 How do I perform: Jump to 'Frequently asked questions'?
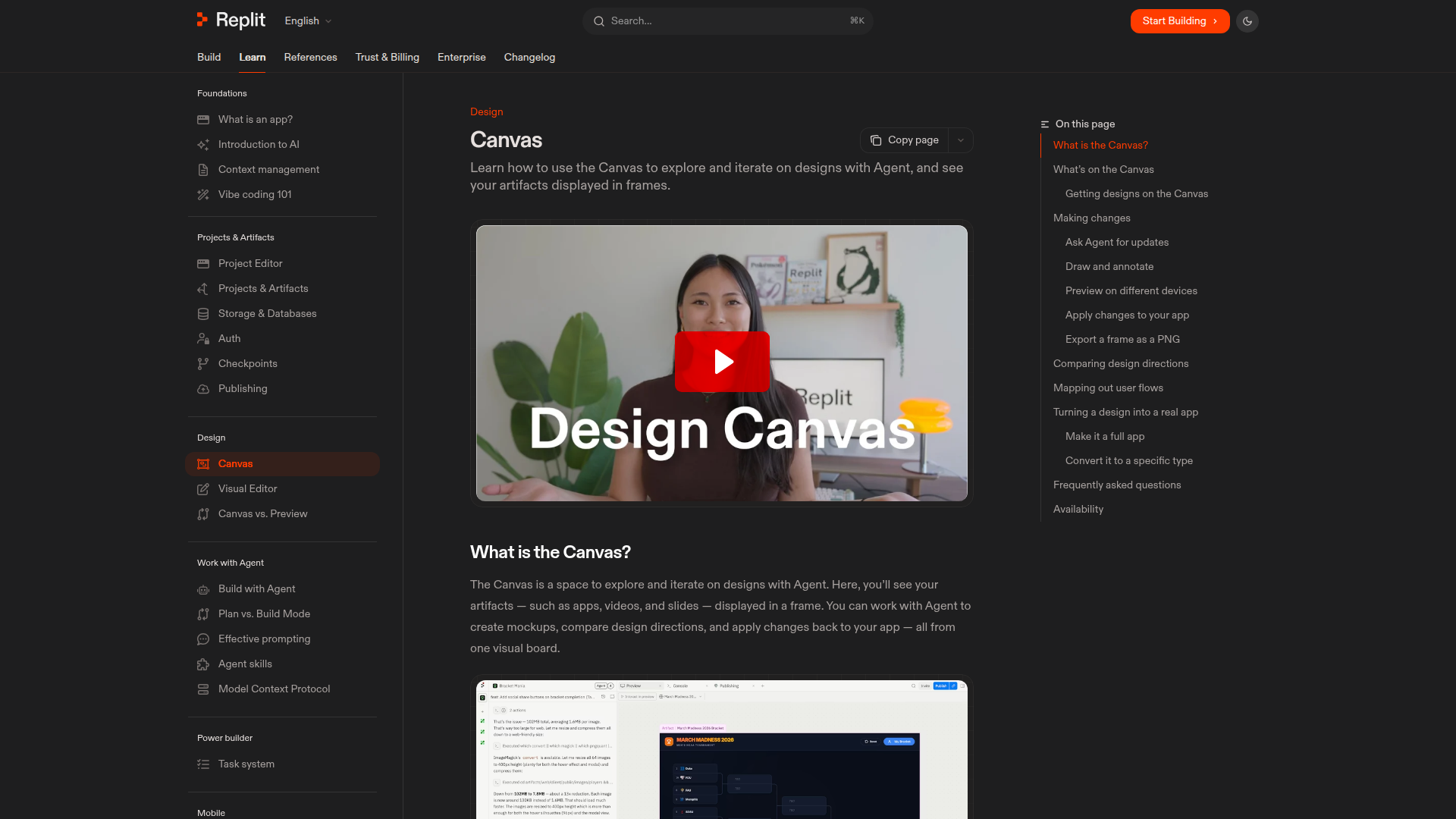pyautogui.click(x=1117, y=485)
